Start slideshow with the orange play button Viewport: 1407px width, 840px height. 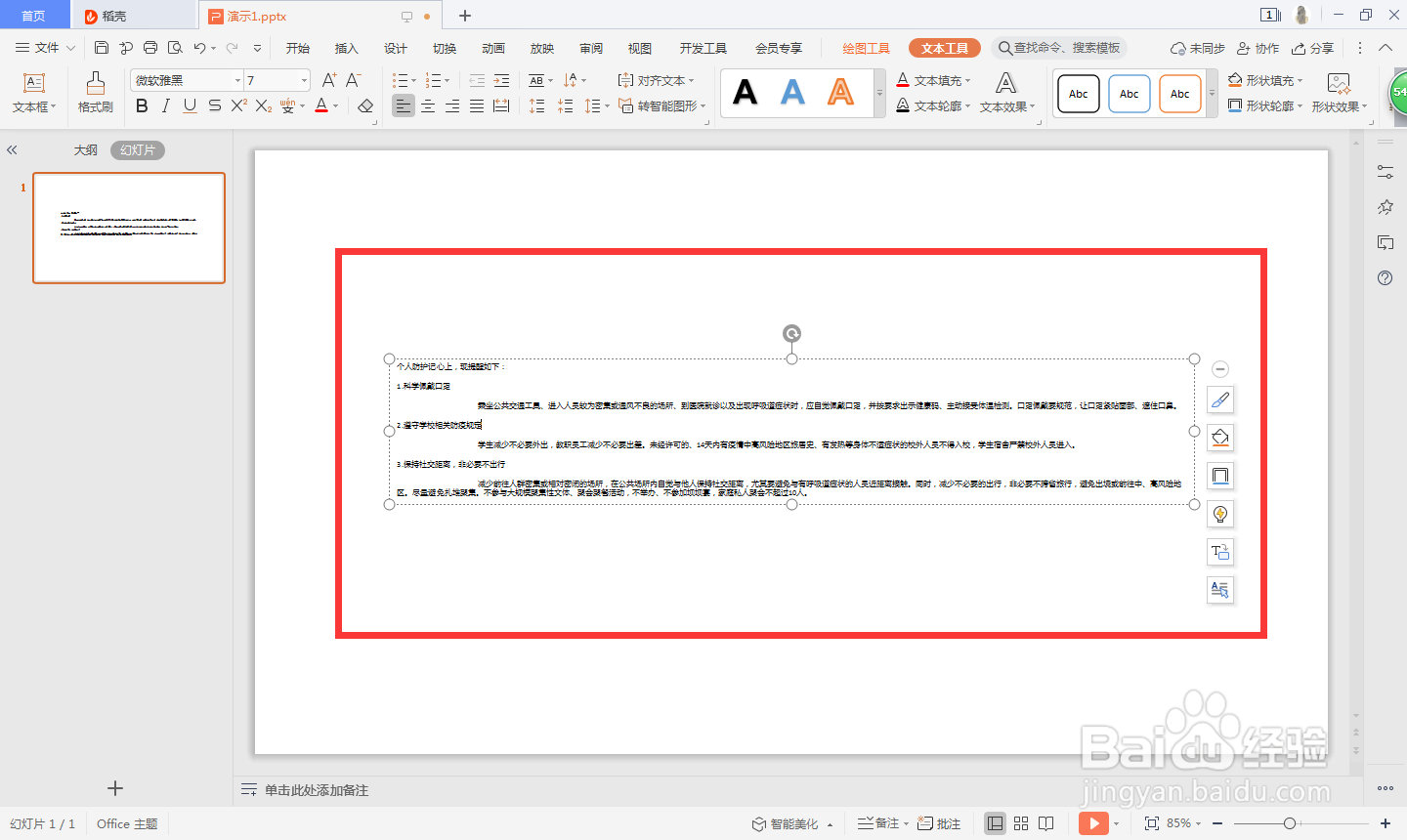[x=1094, y=823]
